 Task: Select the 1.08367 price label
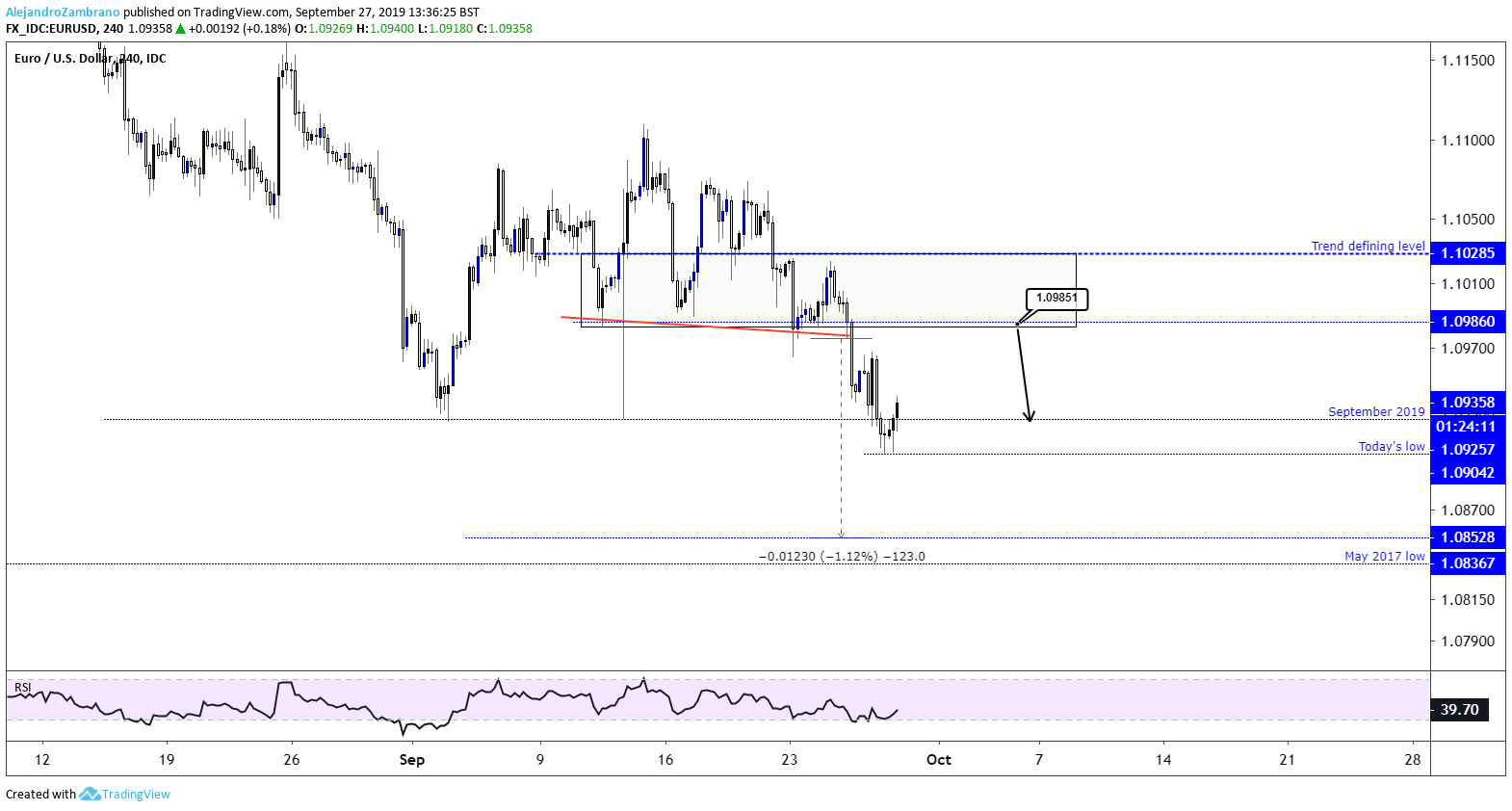[x=1468, y=563]
